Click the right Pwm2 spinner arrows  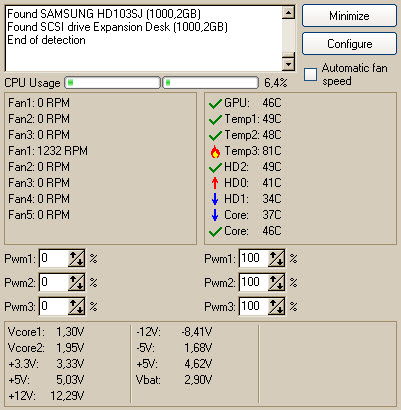[276, 283]
